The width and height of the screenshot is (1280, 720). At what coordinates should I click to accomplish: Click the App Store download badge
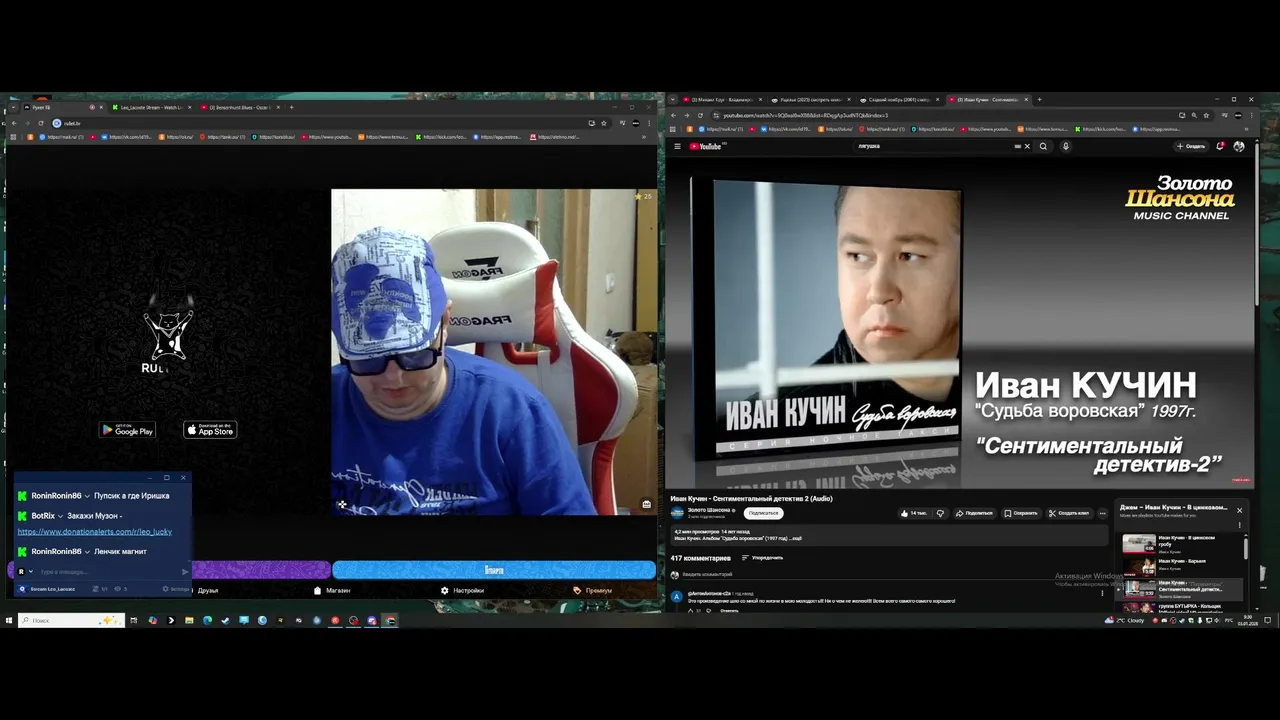coord(210,430)
